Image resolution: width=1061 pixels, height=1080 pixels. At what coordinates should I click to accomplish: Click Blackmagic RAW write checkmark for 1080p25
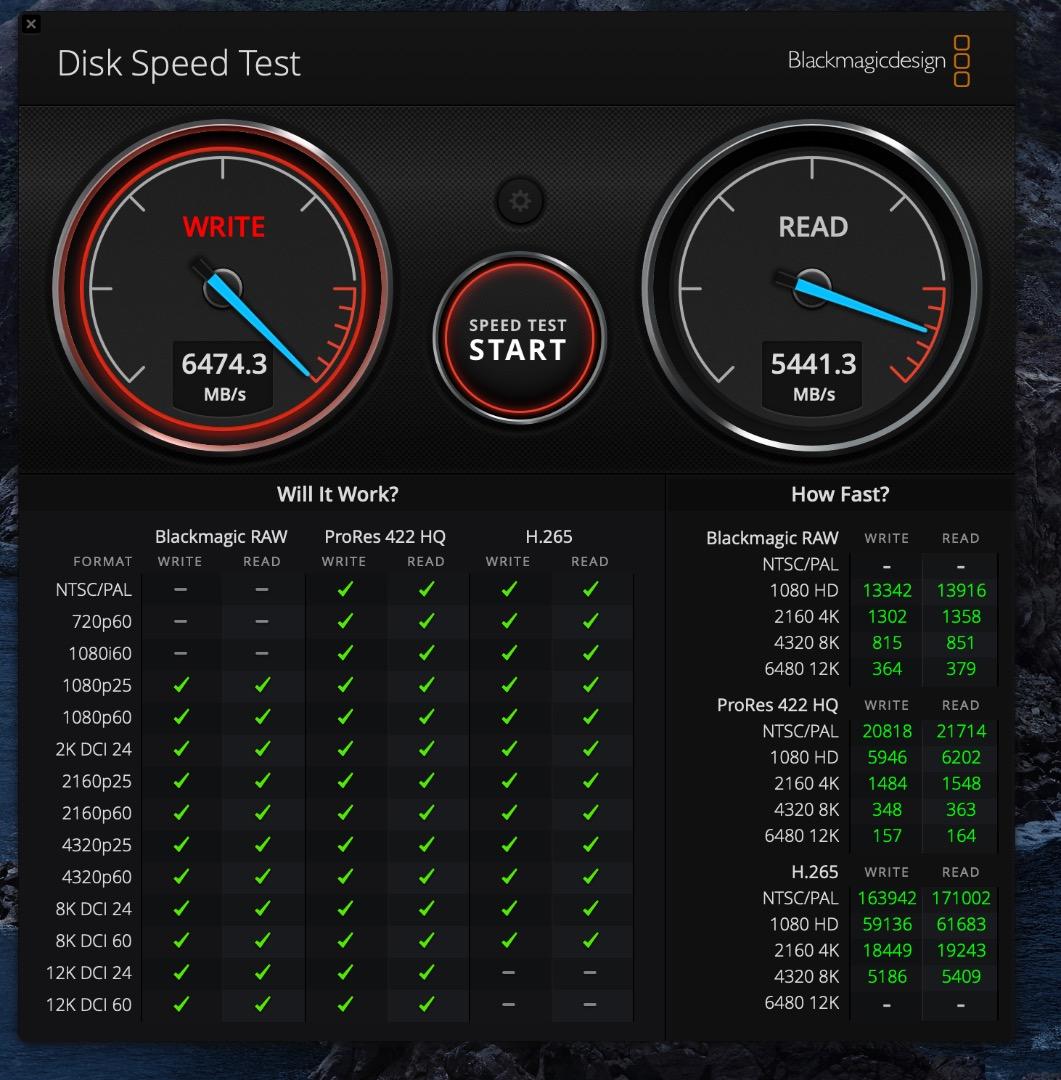click(181, 685)
